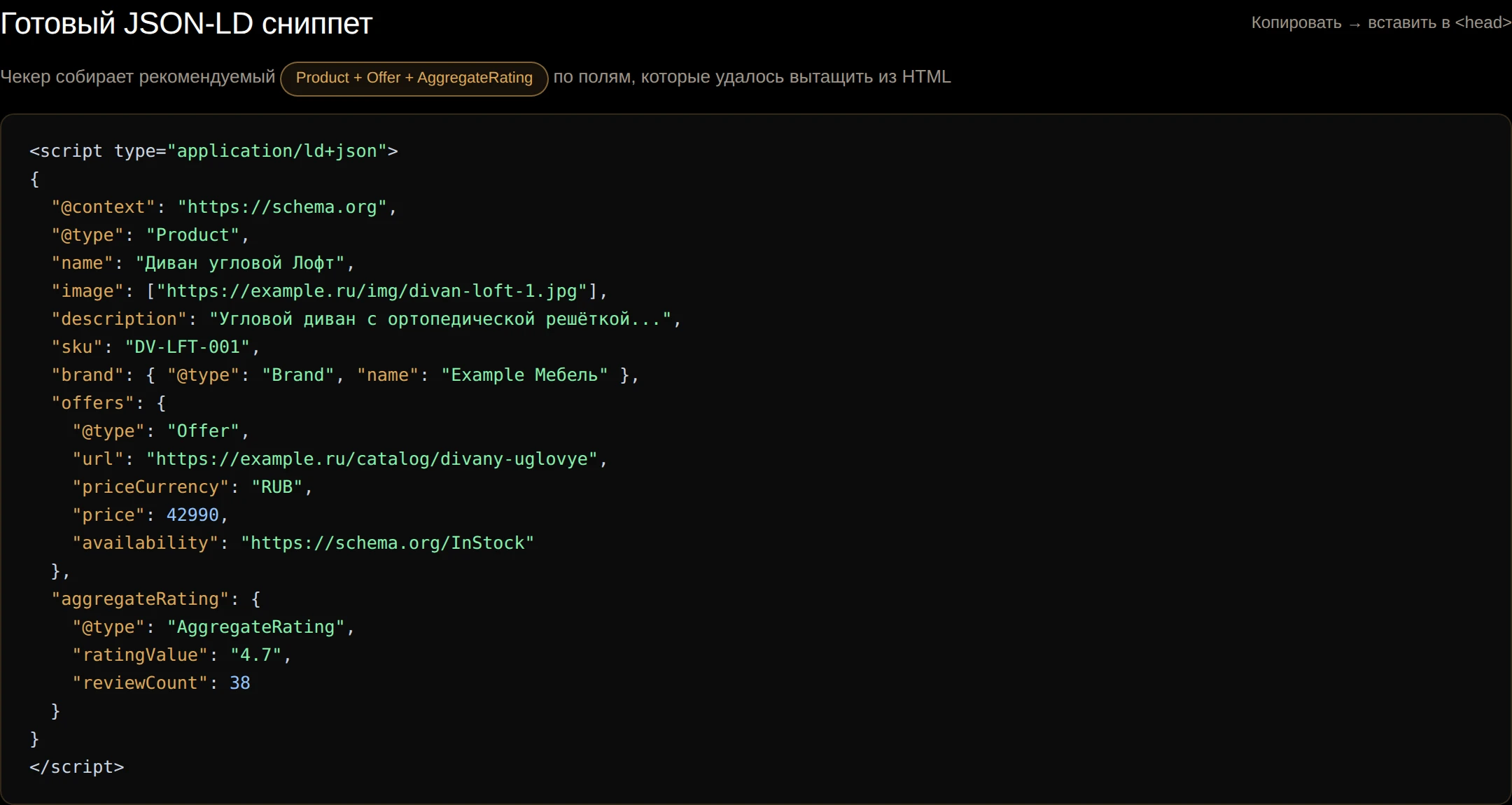Screen dimensions: 1512x805
Task: Click the "aggregateRating": { line
Action: coord(156,599)
